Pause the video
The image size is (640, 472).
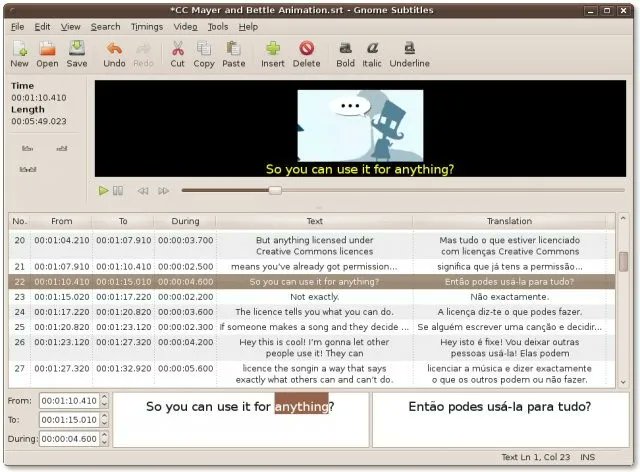118,191
